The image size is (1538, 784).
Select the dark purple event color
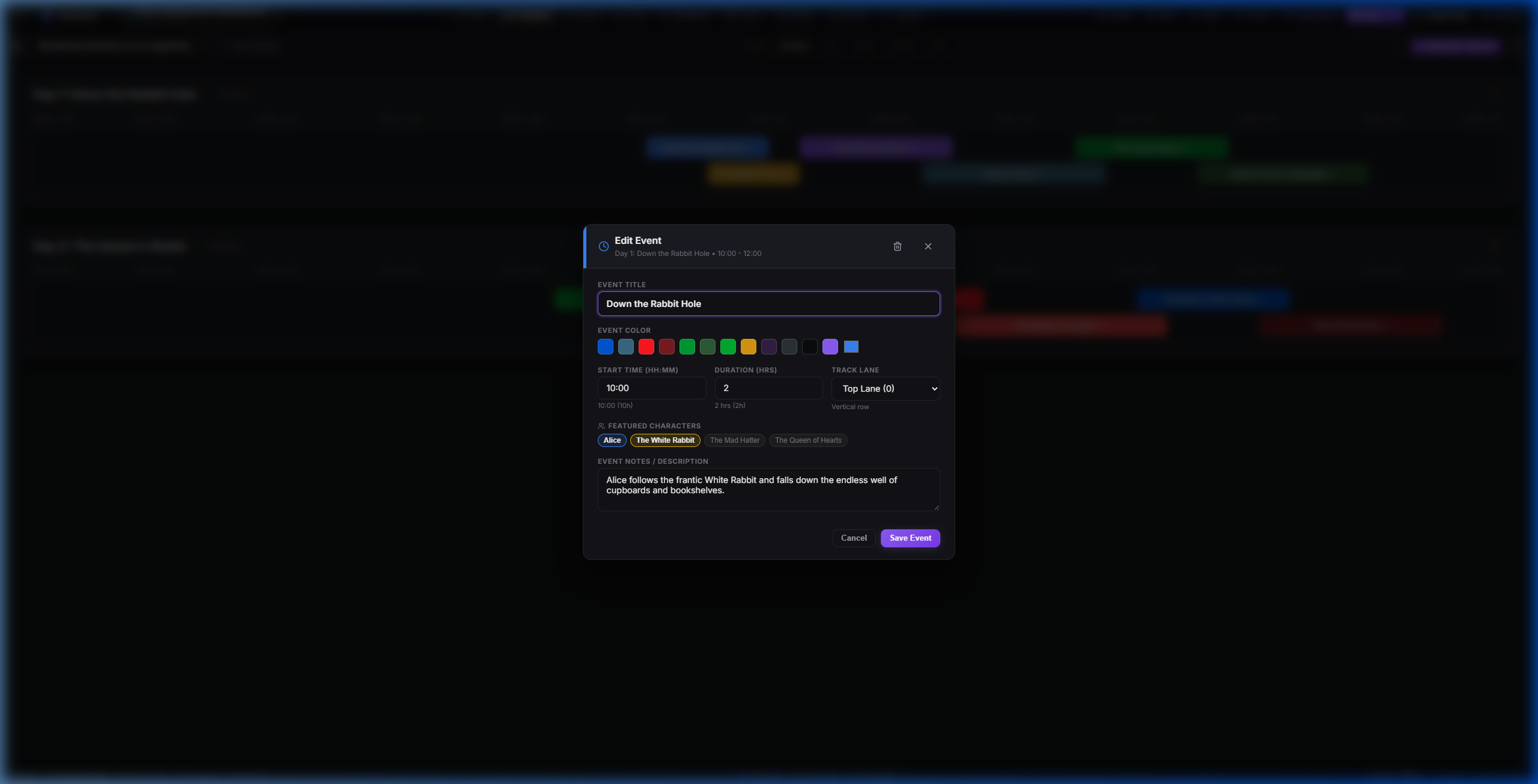768,347
